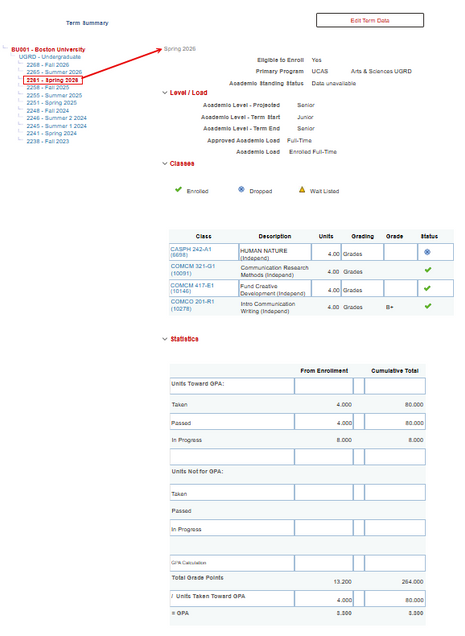Click the Data unavailable standing status
Screen dimensions: 465x636
[334, 83]
